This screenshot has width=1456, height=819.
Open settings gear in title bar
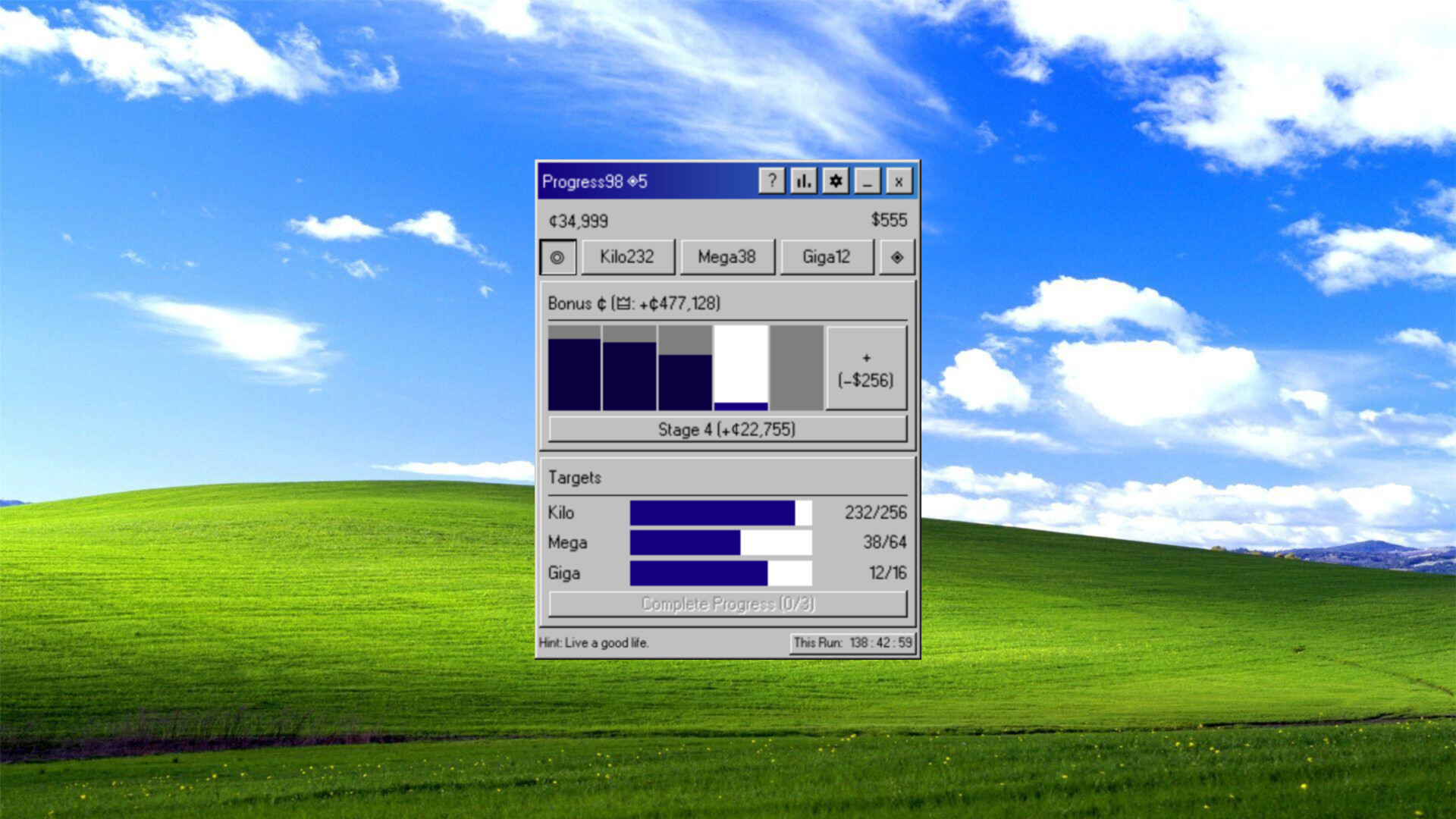[x=835, y=181]
